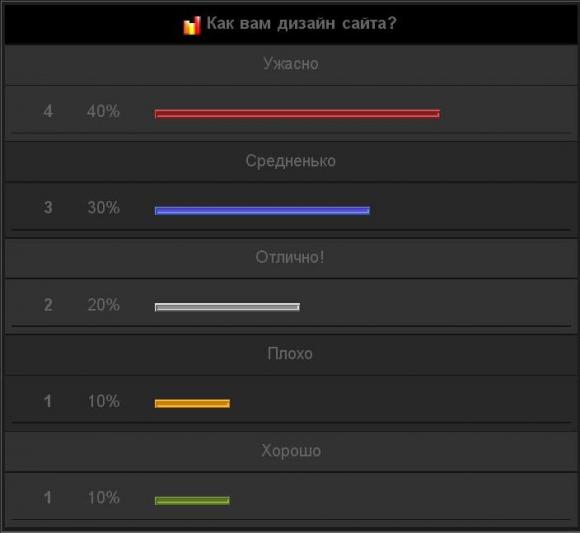580x533 pixels.
Task: Click the 40% percentage value
Action: pos(103,111)
